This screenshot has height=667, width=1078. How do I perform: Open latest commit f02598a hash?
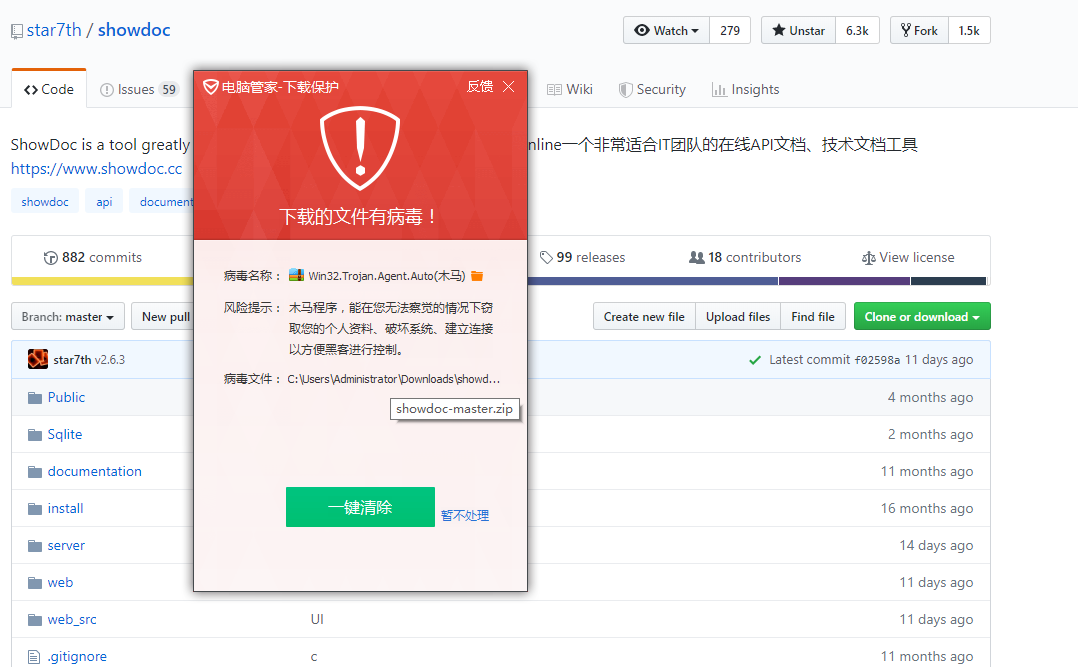coord(877,360)
